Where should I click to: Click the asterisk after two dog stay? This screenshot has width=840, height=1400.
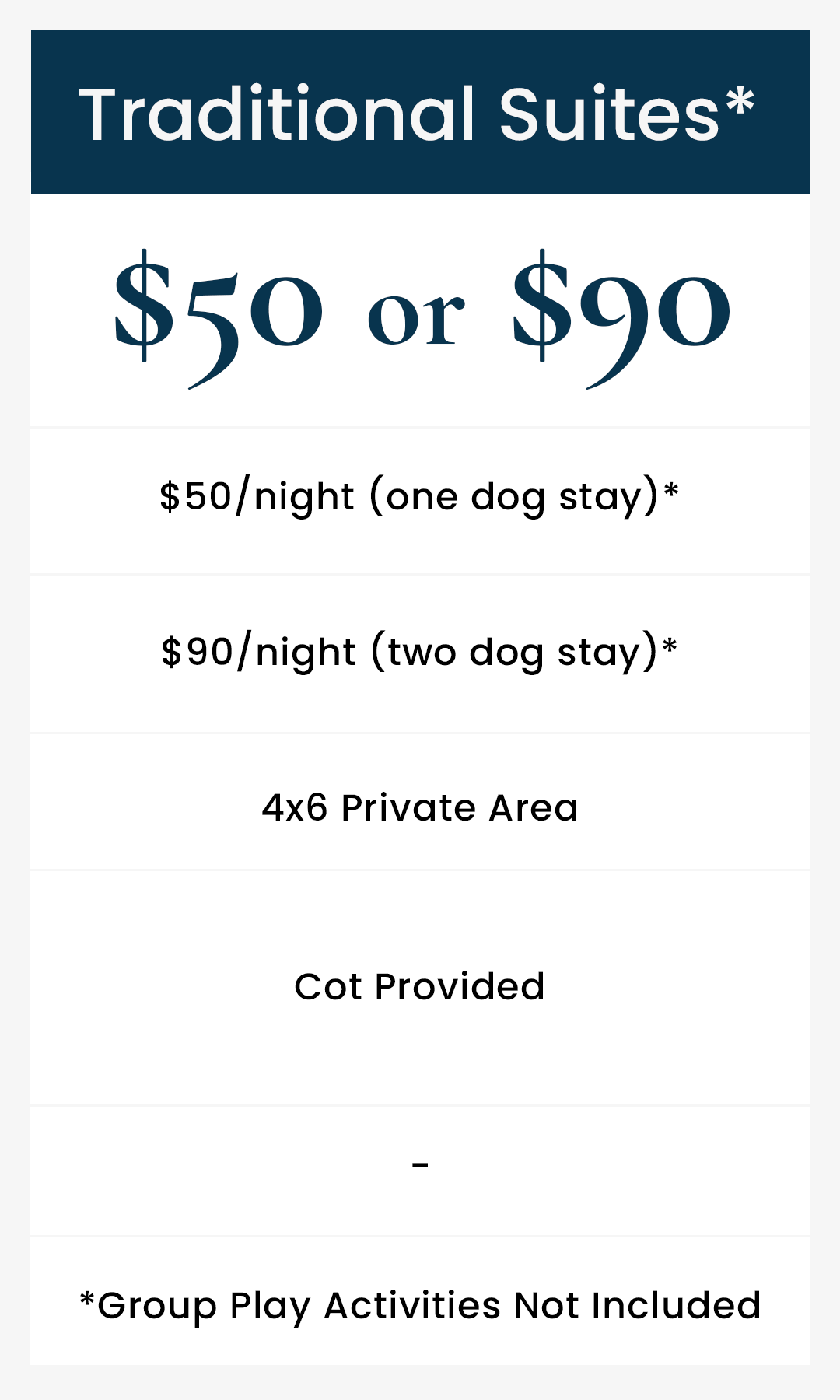670,646
